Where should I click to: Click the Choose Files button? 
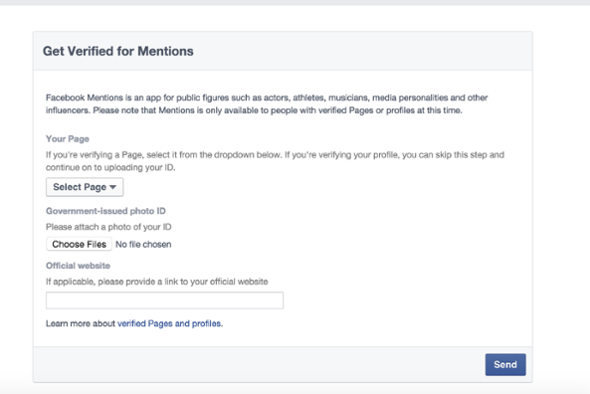point(79,244)
